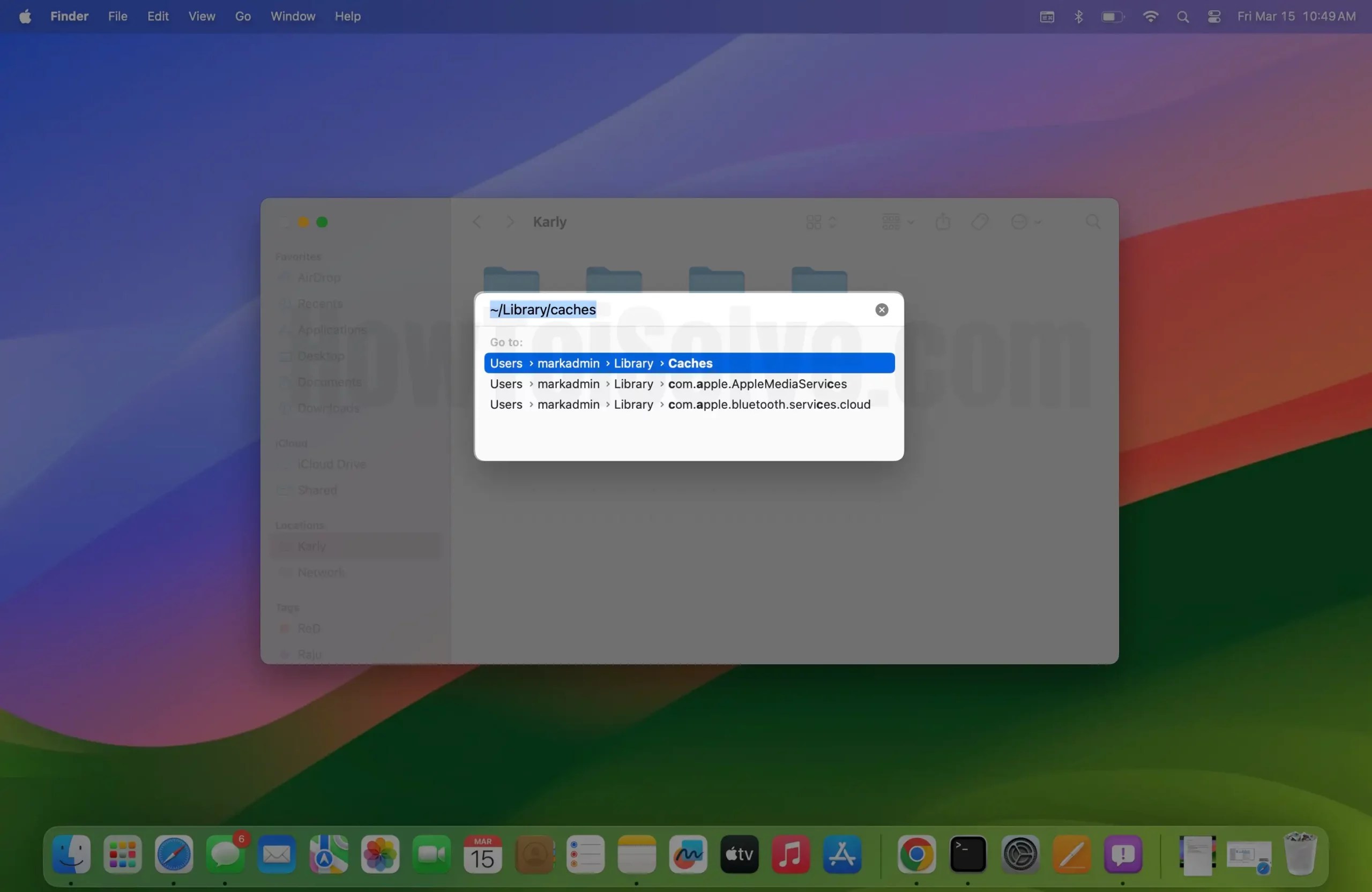Select the com.apple.AppleMediaServices suggestion
The width and height of the screenshot is (1372, 892).
(x=669, y=384)
